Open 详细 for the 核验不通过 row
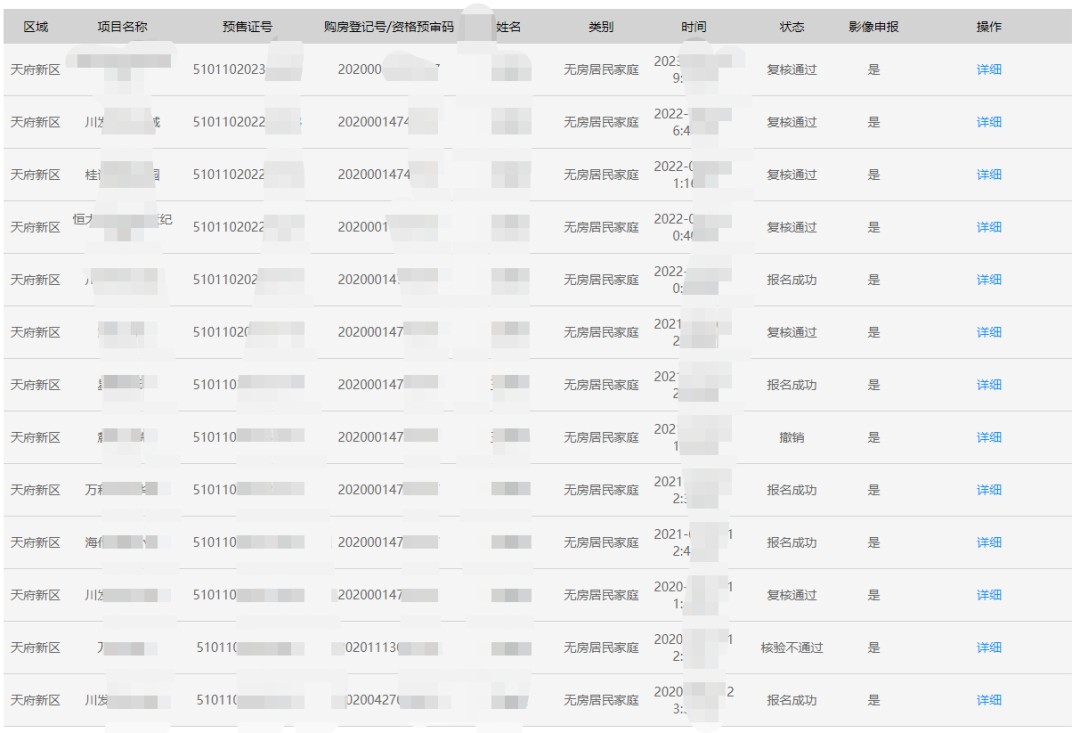Image resolution: width=1080 pixels, height=733 pixels. [x=989, y=648]
